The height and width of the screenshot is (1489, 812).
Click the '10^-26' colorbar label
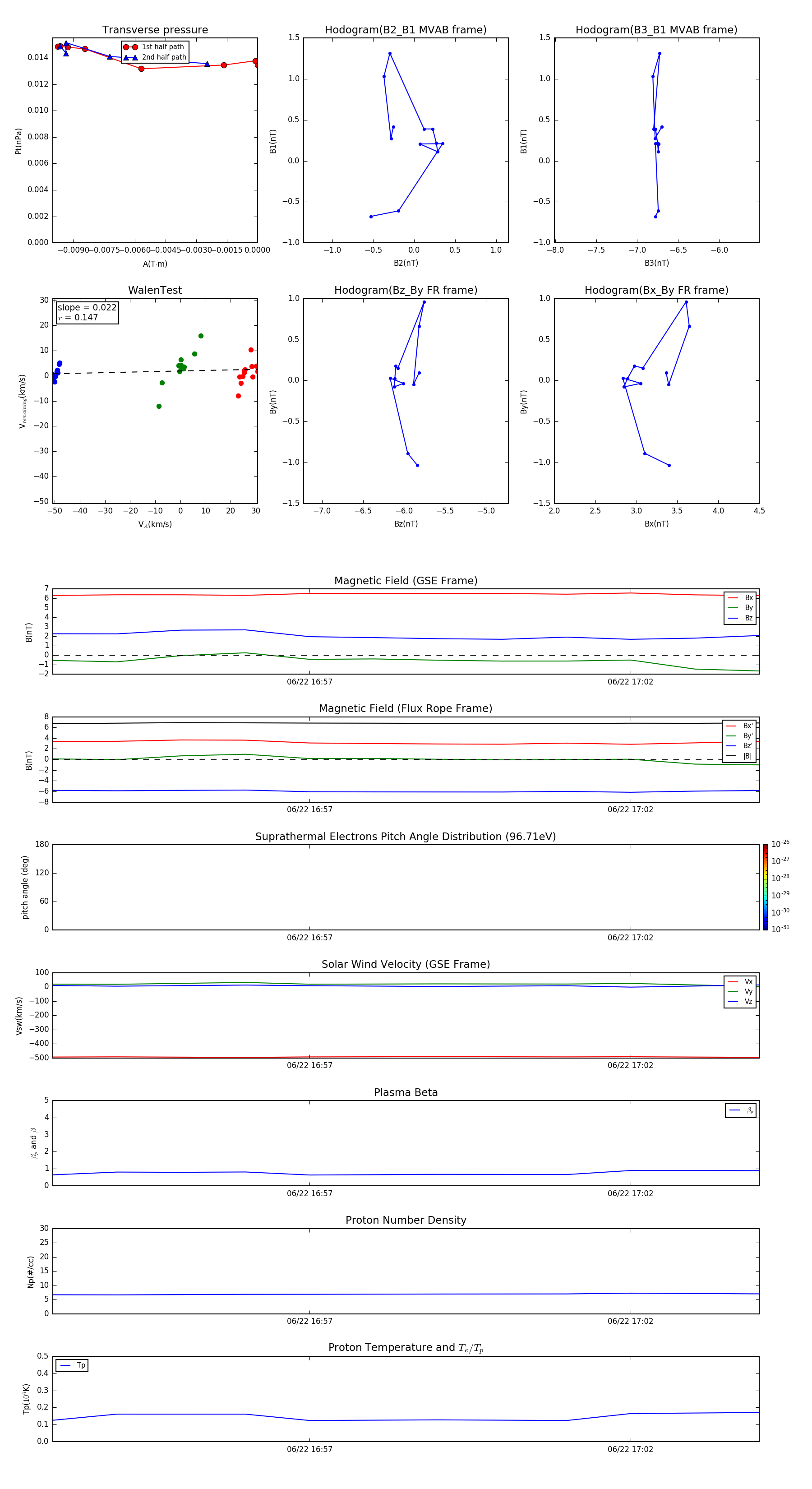pos(780,844)
